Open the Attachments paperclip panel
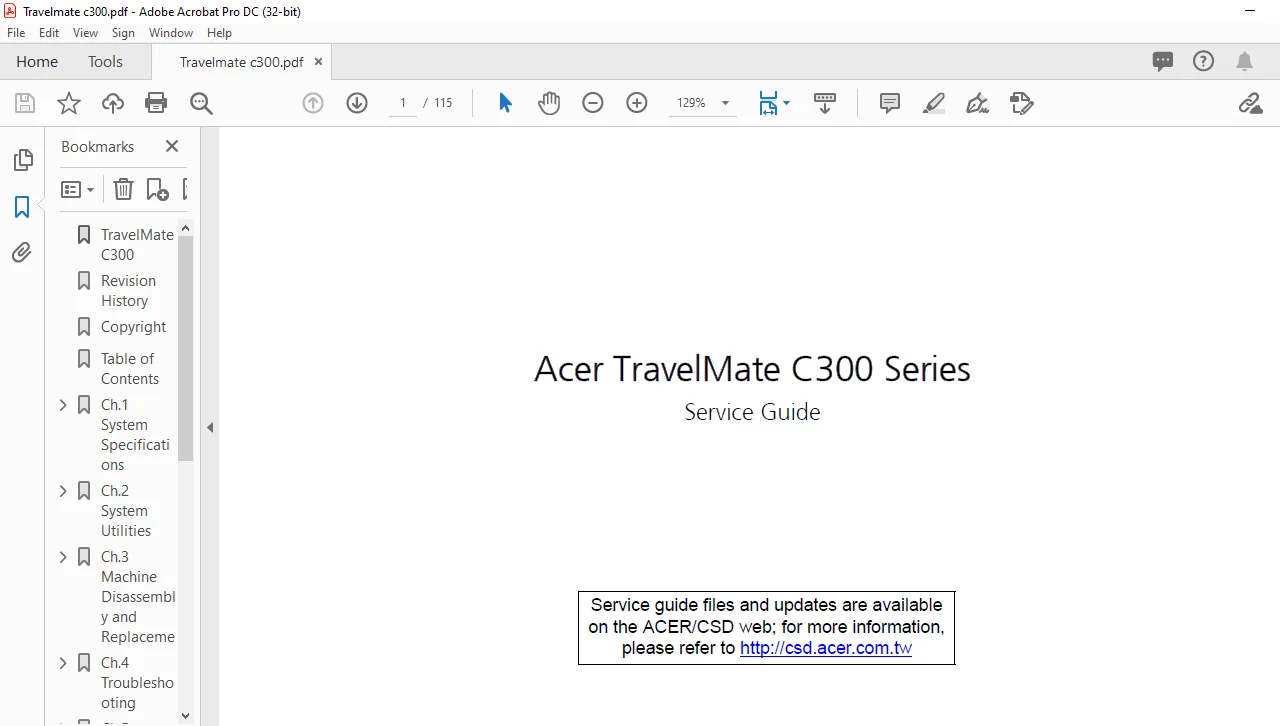 22,253
